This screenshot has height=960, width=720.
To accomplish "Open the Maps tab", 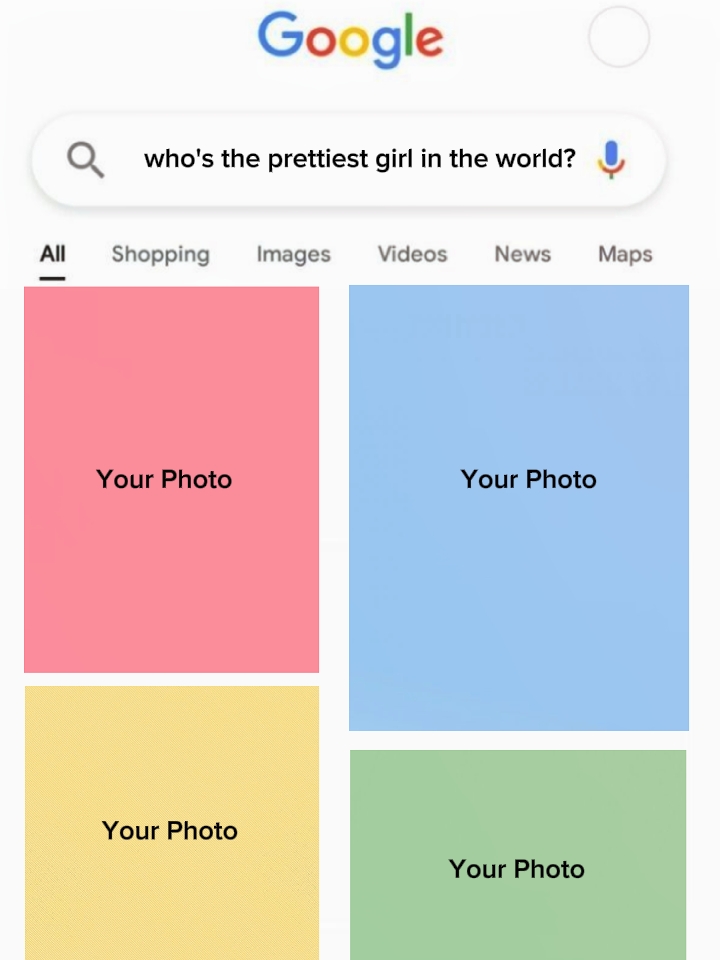I will (x=625, y=254).
